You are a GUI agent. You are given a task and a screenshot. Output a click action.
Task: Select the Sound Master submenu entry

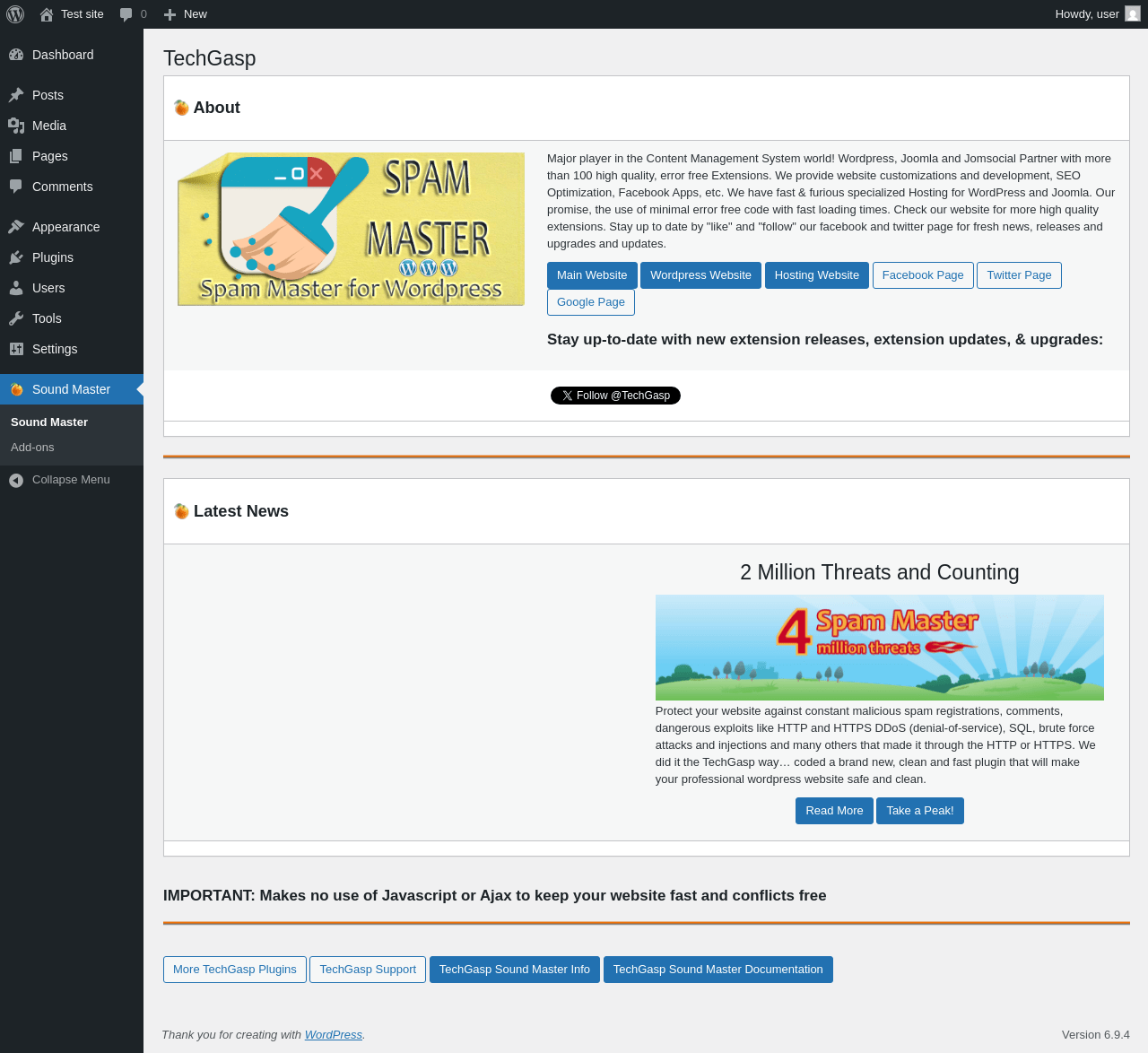49,422
